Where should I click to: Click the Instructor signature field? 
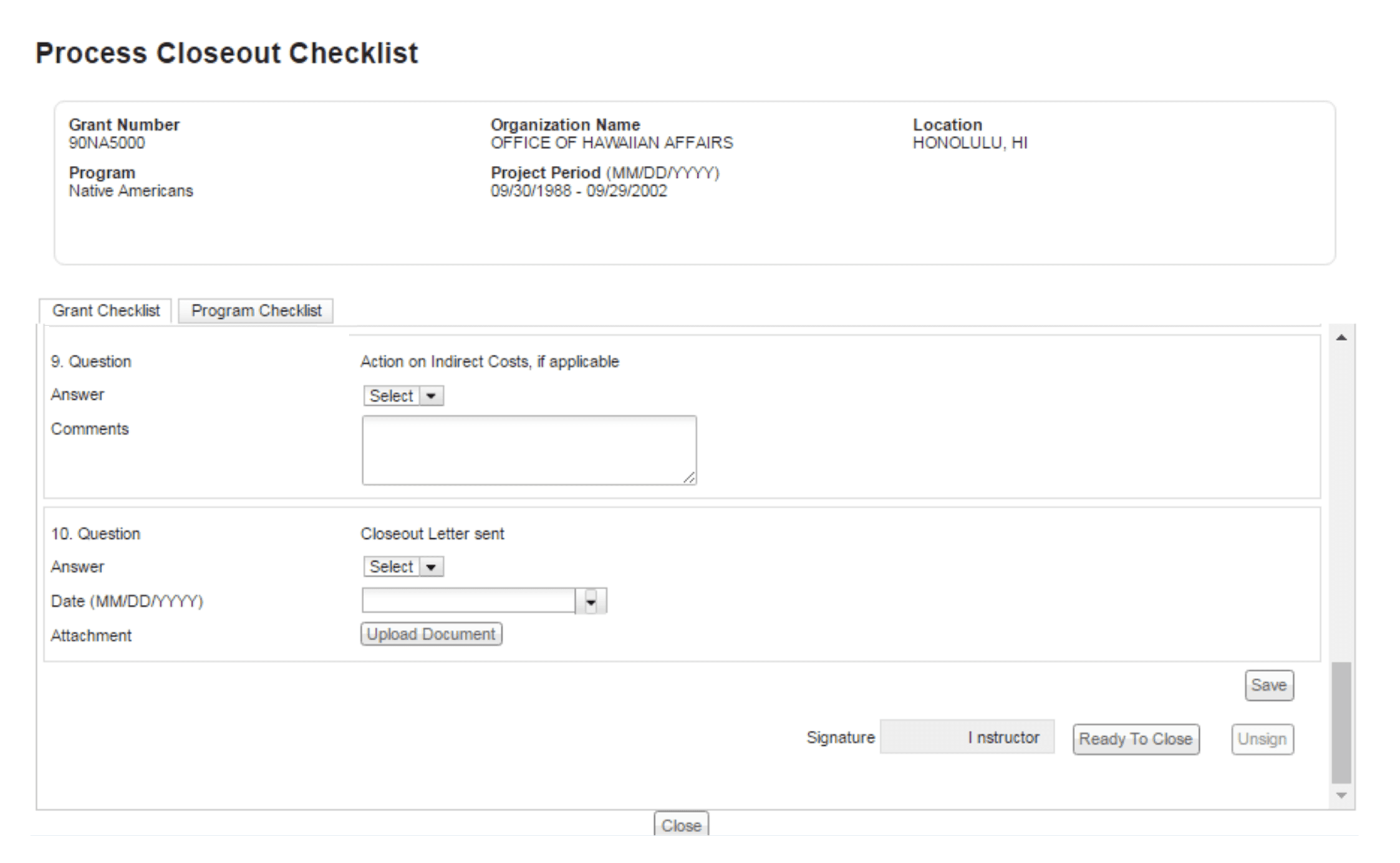point(967,737)
